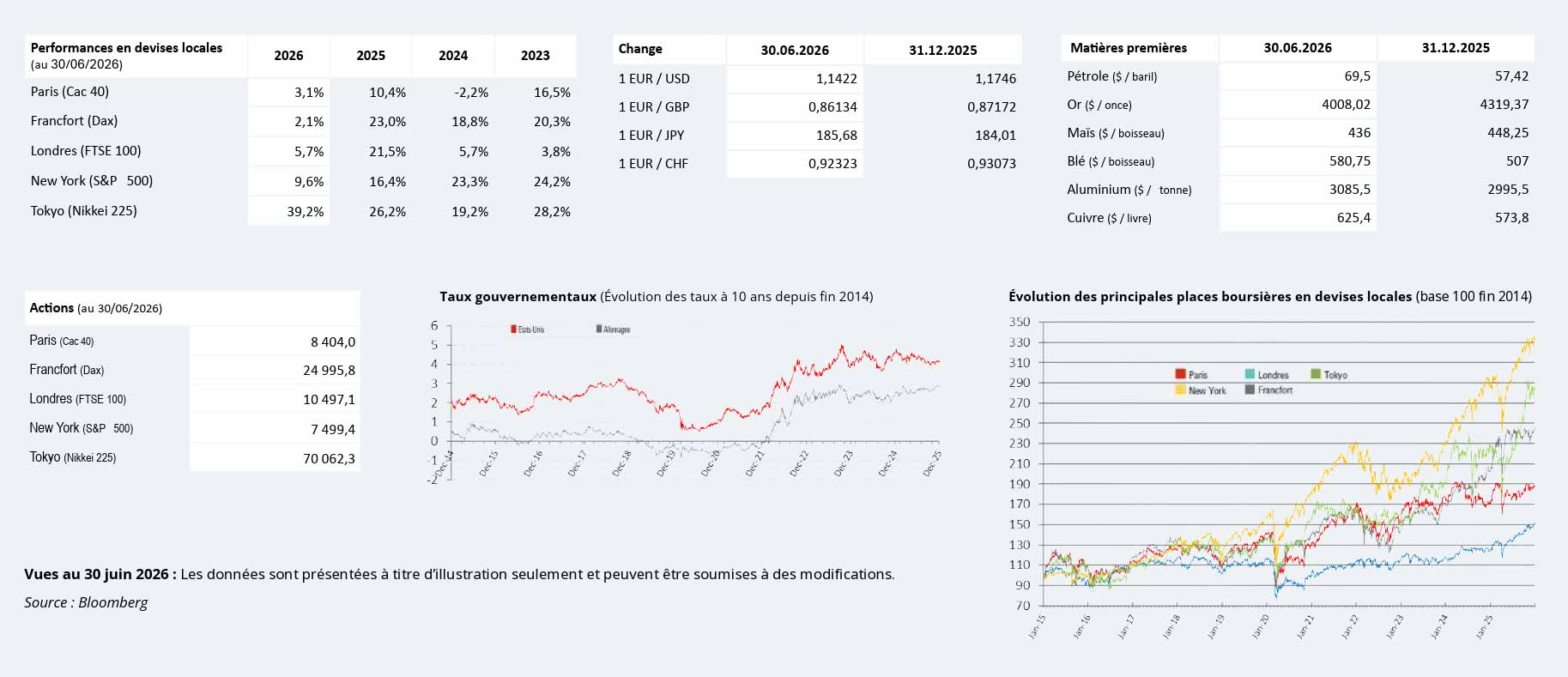Click the Change table header
Screen dimensions: 1568x677
pos(640,49)
